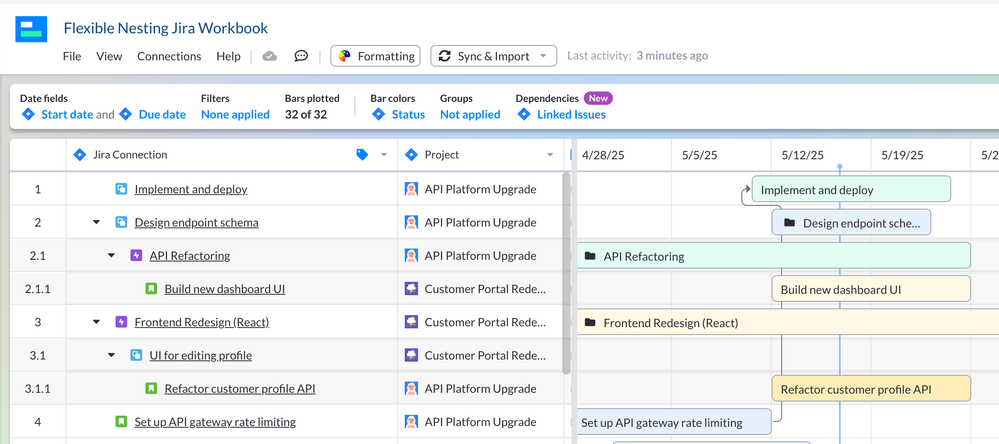Click the 5/12/25 timeline date header
Viewport: 999px width, 444px height.
(802, 155)
